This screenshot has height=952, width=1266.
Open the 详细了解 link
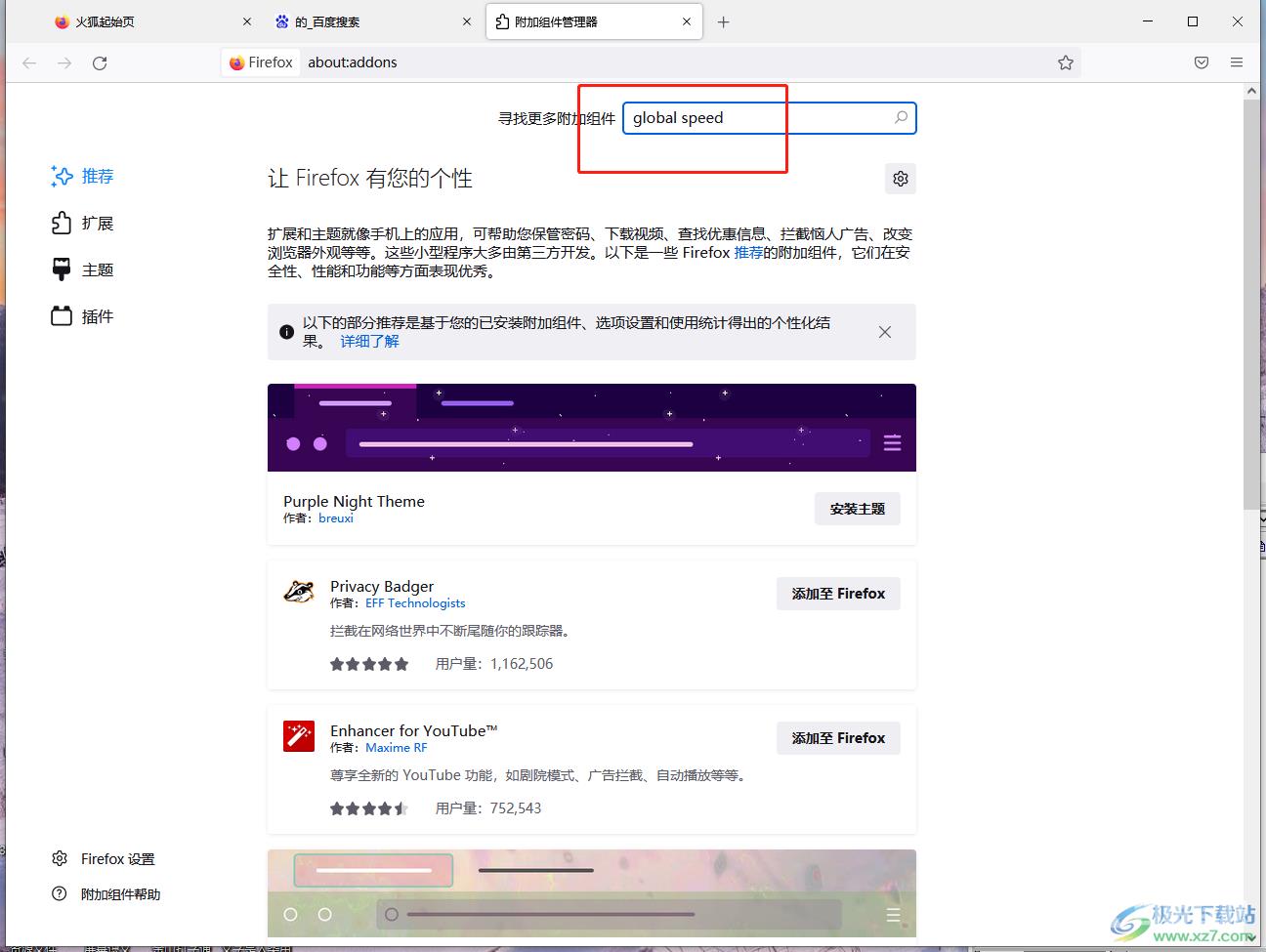pyautogui.click(x=369, y=342)
